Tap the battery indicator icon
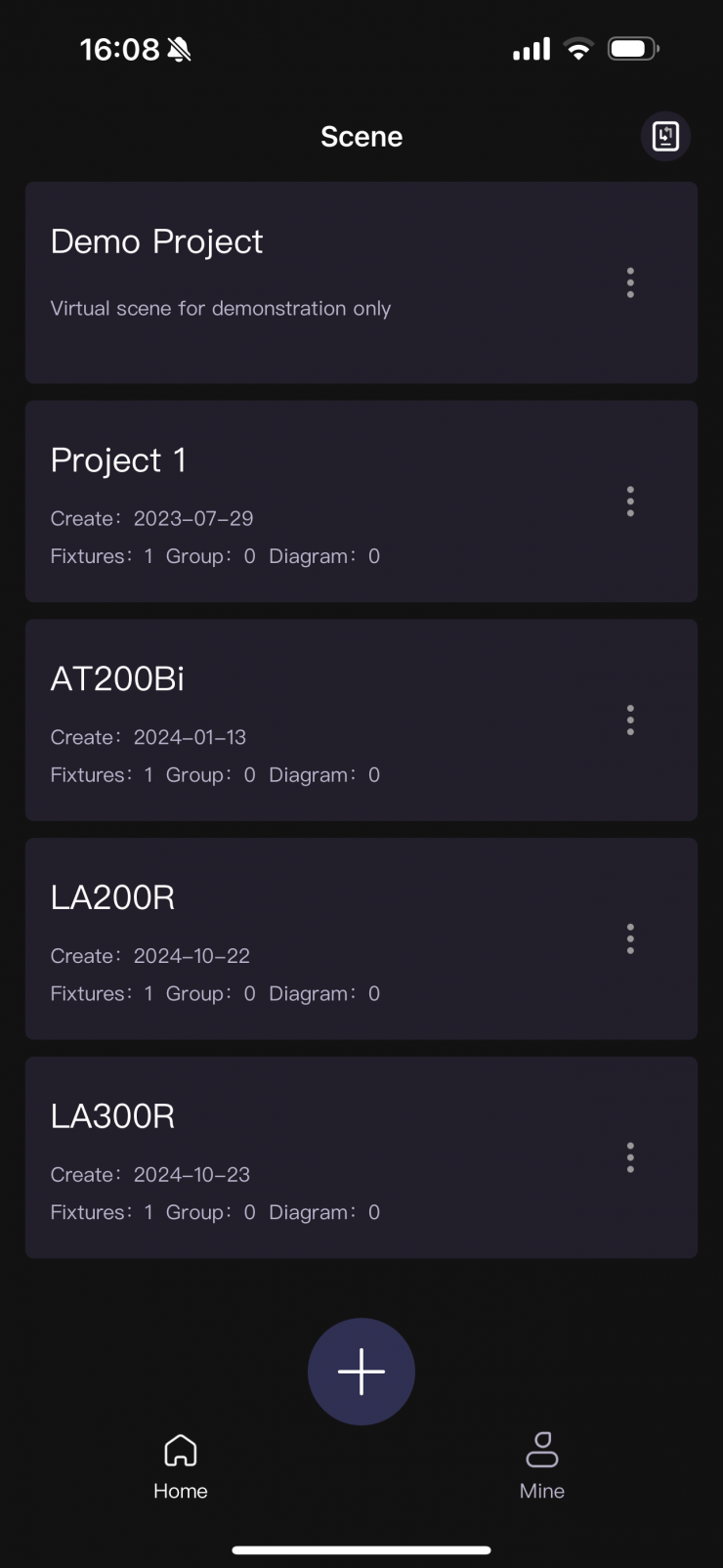 click(x=633, y=49)
